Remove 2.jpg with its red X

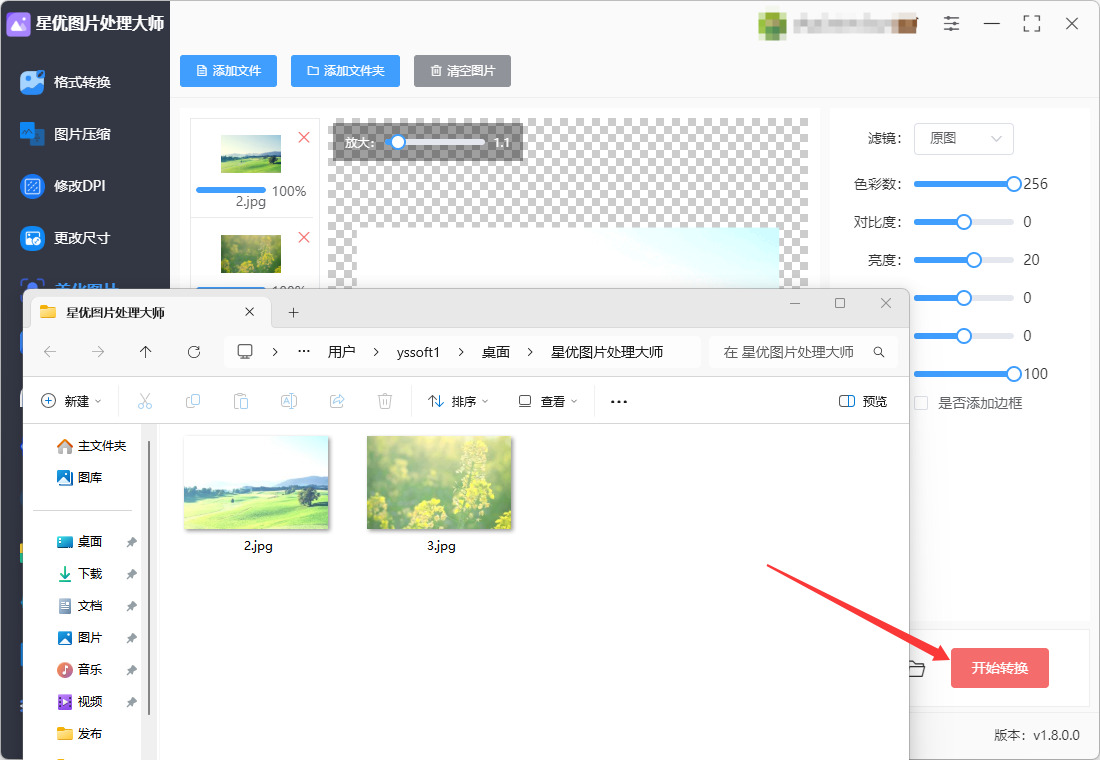(x=304, y=138)
